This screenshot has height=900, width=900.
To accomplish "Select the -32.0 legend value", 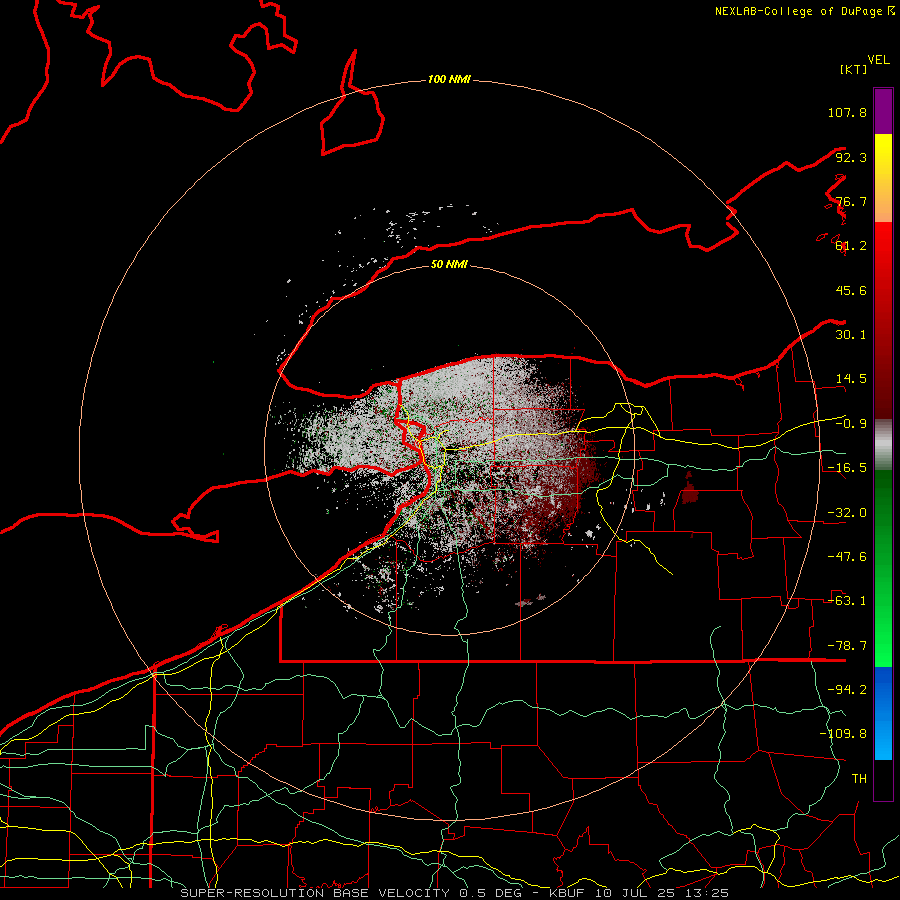I will (847, 513).
